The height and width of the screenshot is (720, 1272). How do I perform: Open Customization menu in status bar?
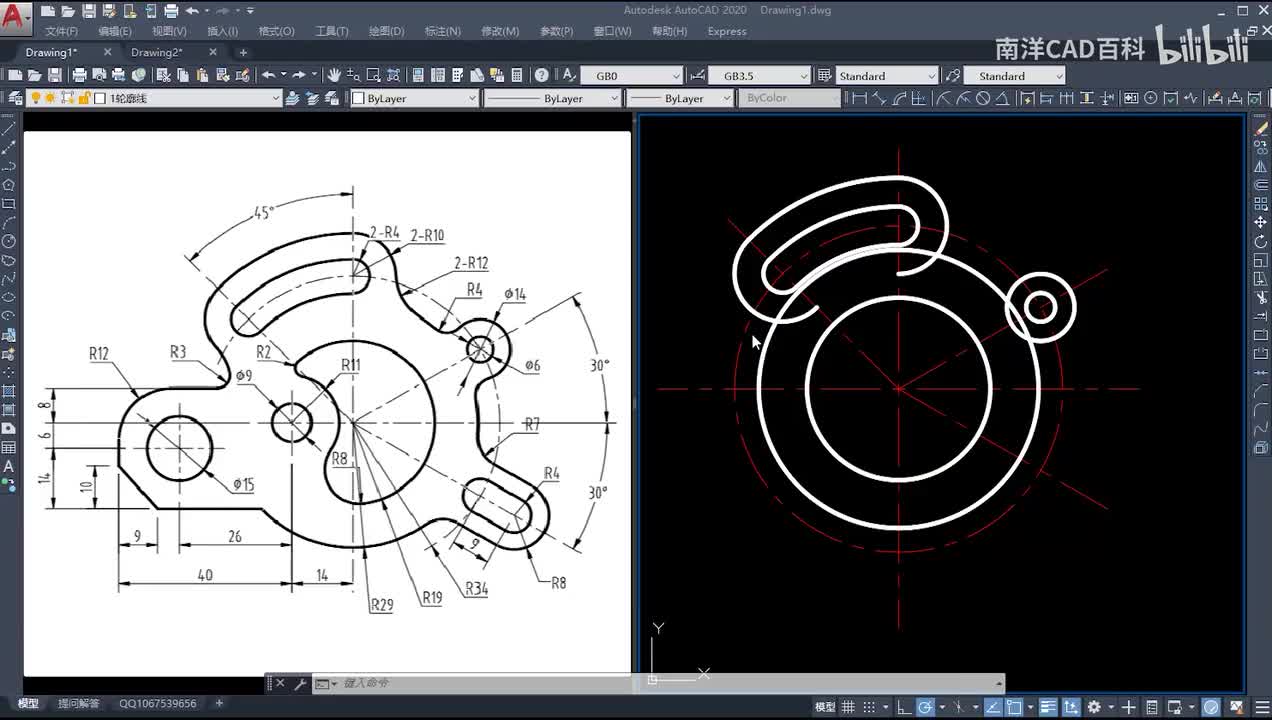pyautogui.click(x=1262, y=707)
